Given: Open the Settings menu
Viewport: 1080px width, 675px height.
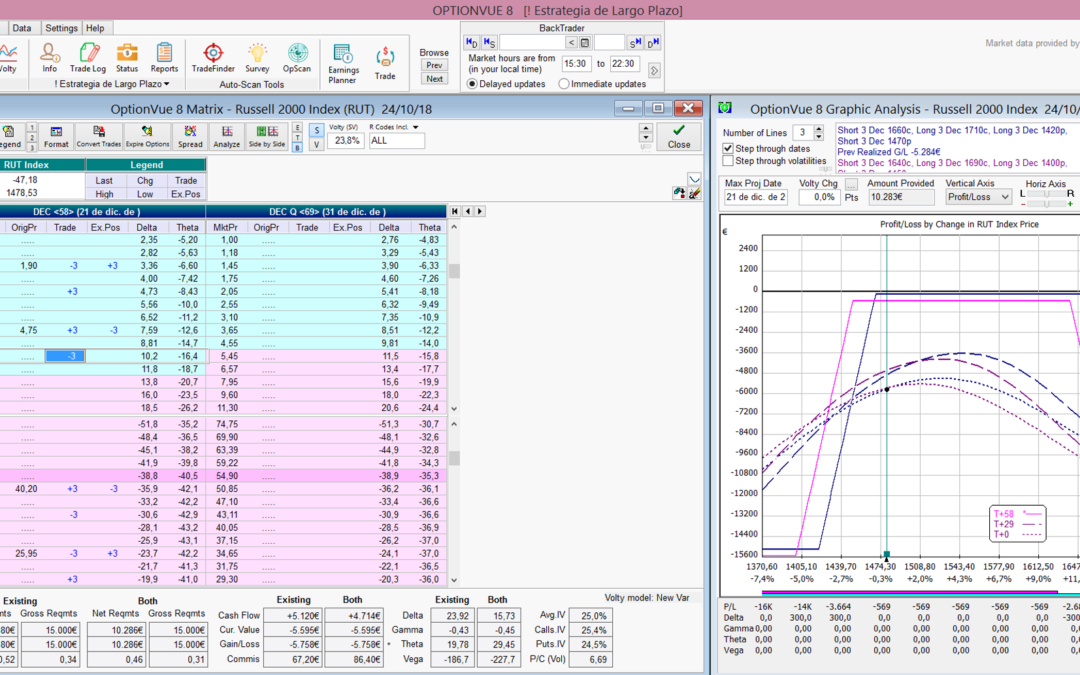Looking at the screenshot, I should click(x=61, y=28).
